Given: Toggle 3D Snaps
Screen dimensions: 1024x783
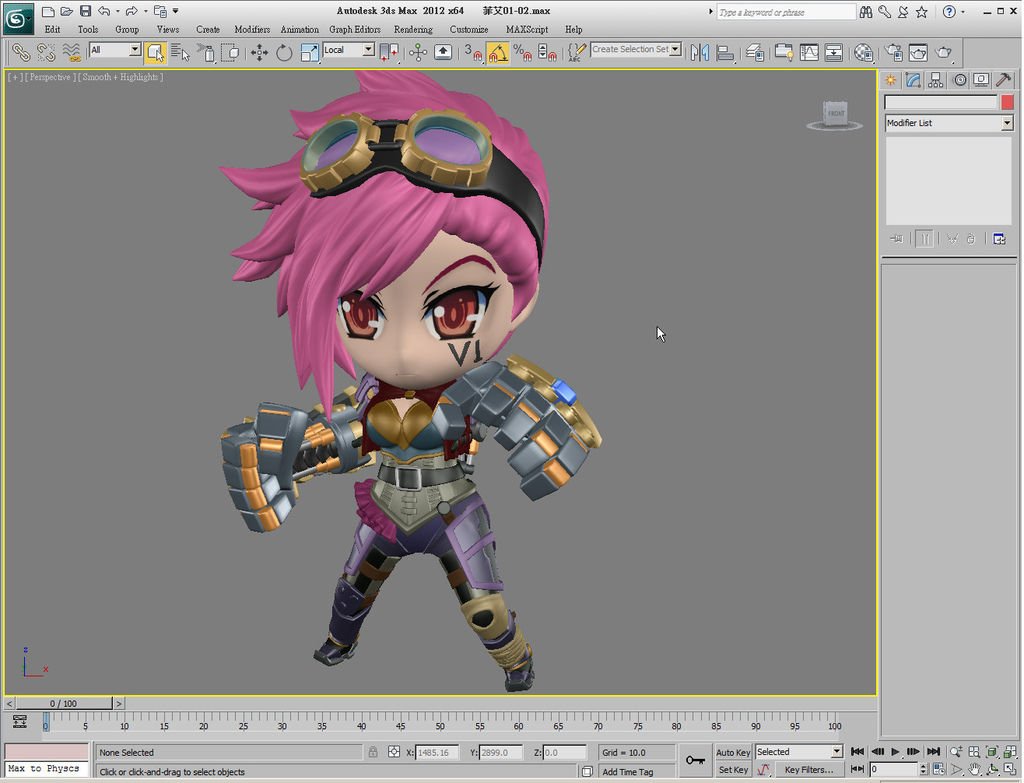Looking at the screenshot, I should (x=473, y=52).
